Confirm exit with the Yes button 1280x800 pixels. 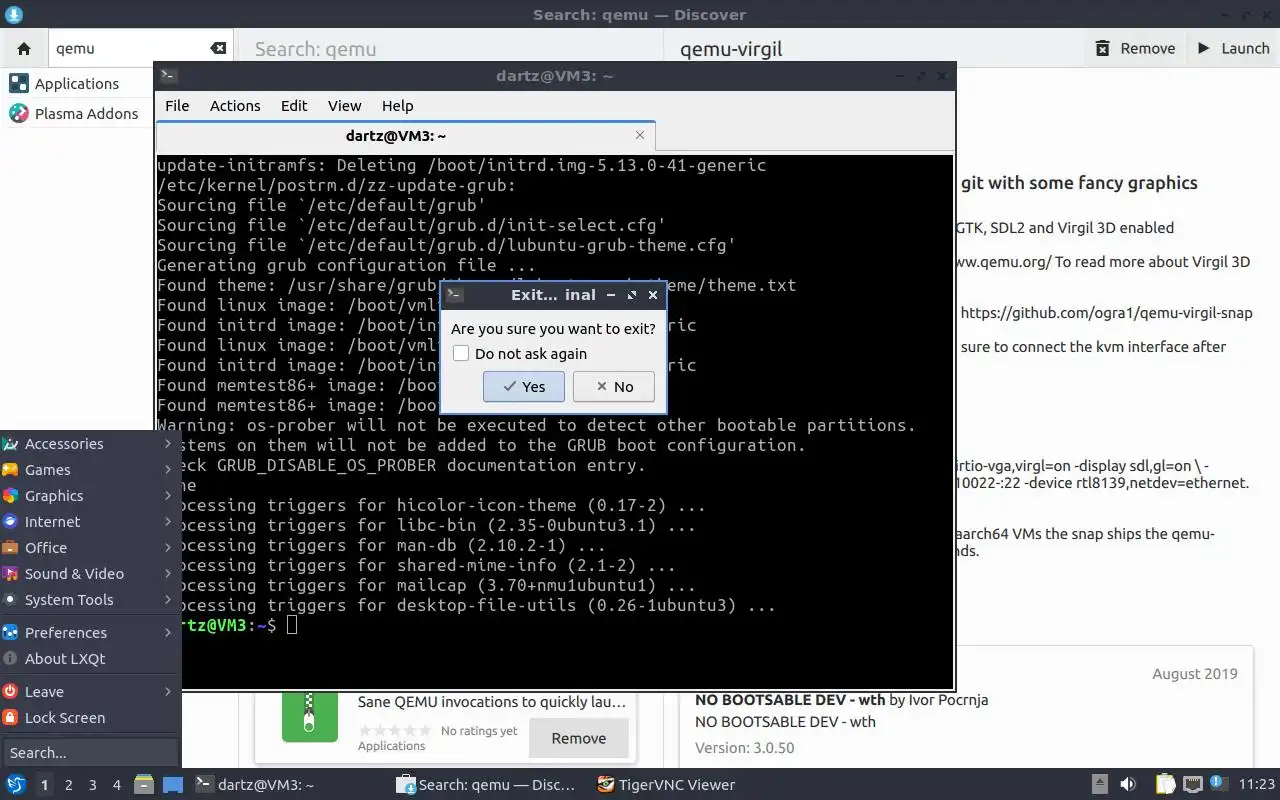point(524,387)
